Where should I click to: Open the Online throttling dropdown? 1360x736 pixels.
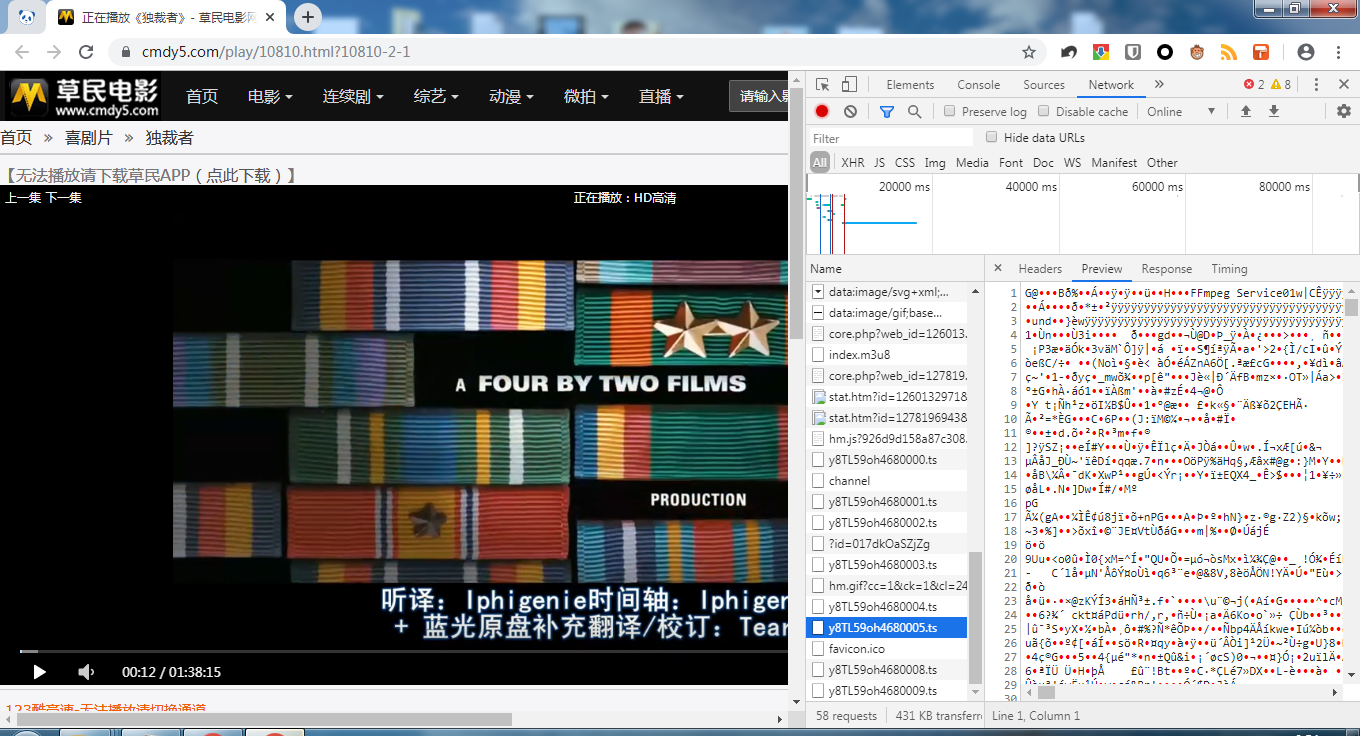click(x=1181, y=112)
